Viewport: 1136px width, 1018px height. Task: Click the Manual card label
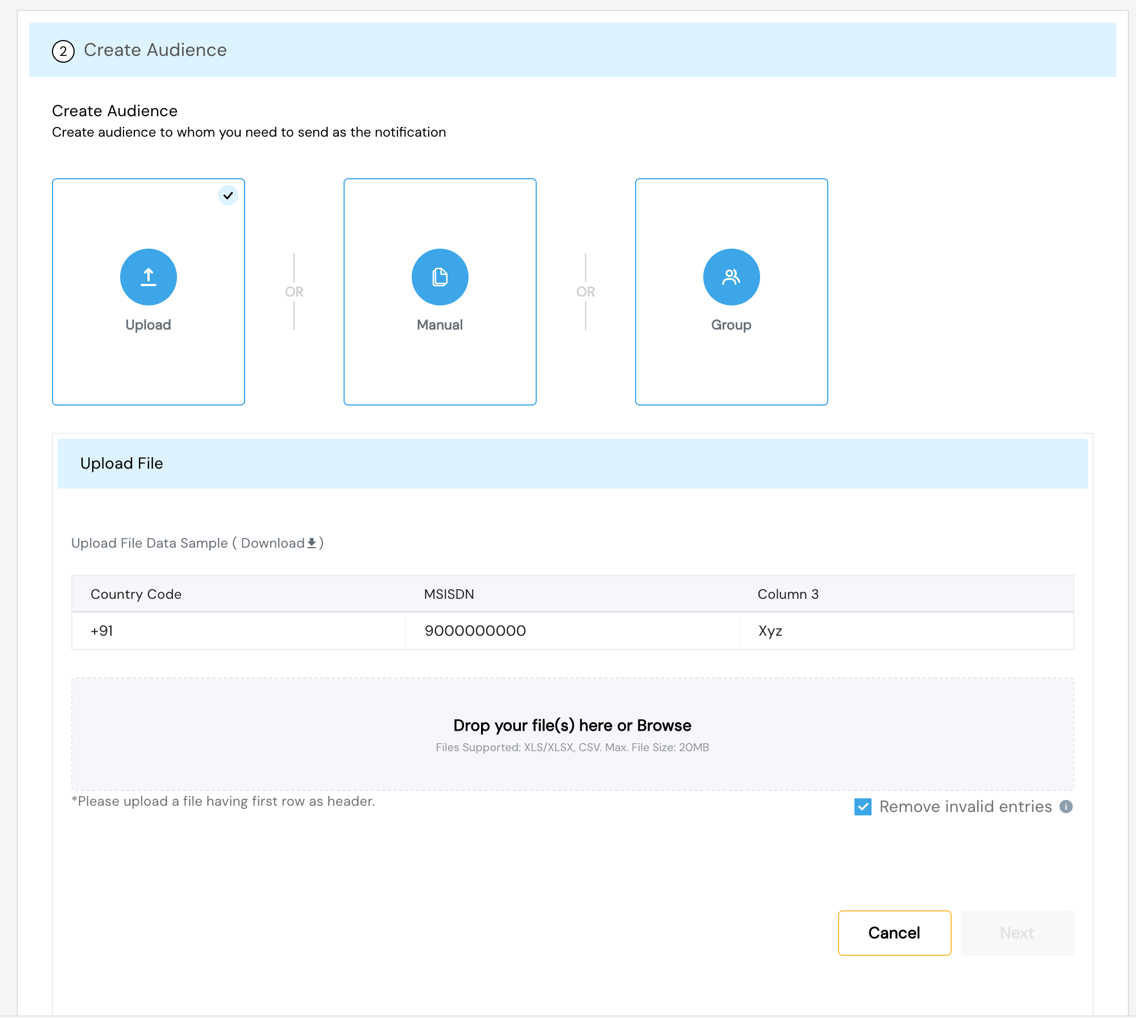(440, 325)
